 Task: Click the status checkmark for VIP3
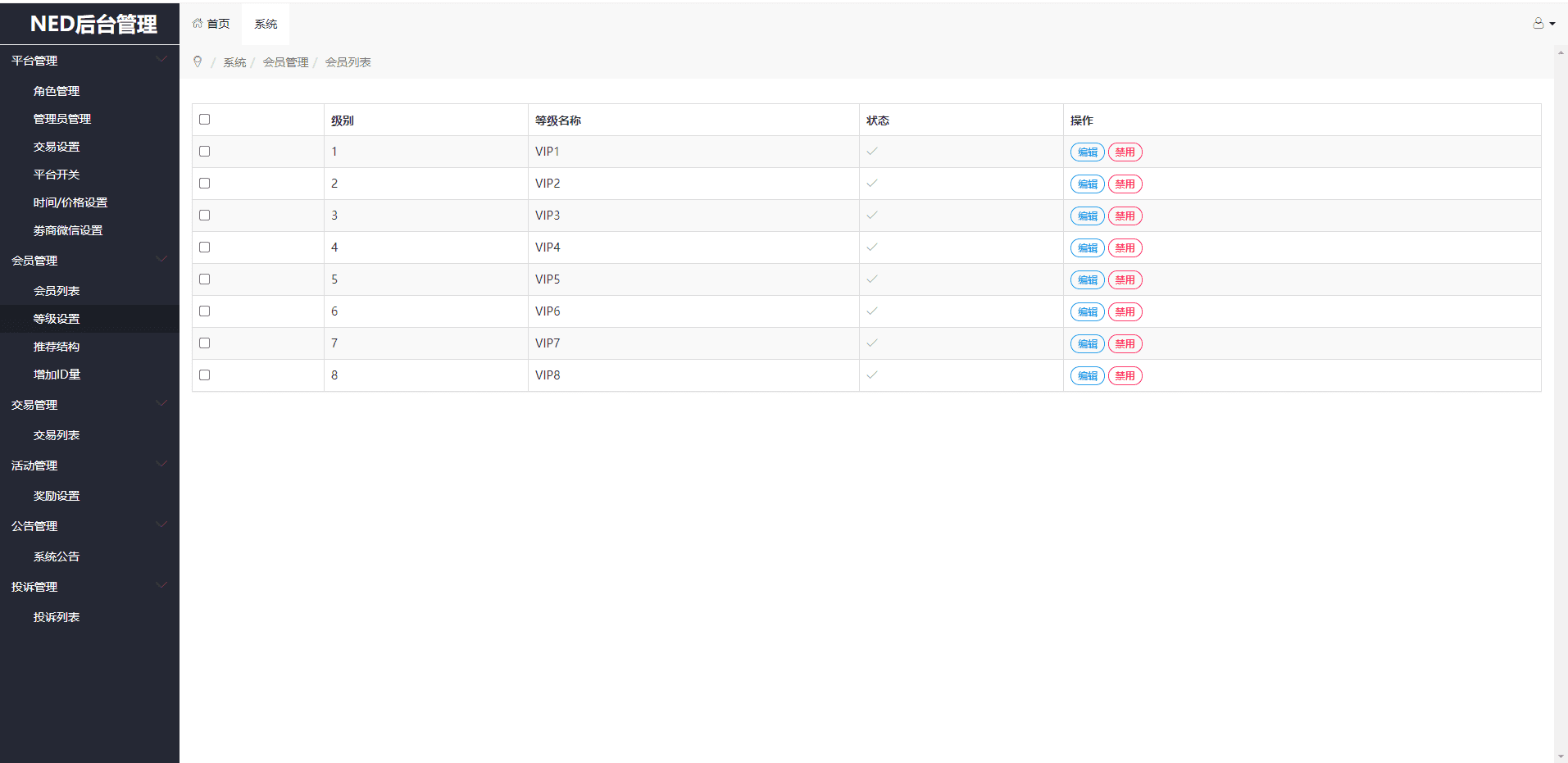871,216
